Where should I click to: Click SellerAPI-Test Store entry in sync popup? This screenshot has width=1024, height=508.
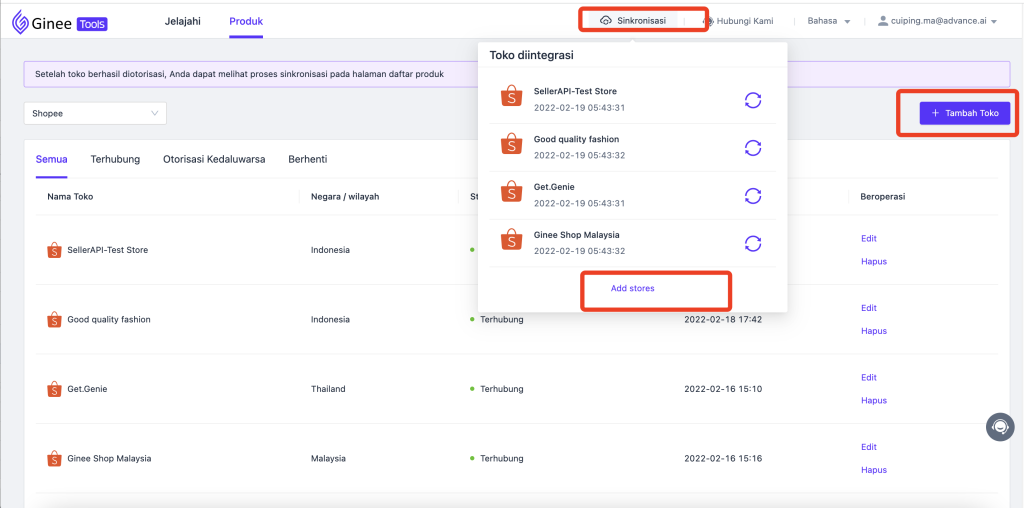tap(632, 100)
